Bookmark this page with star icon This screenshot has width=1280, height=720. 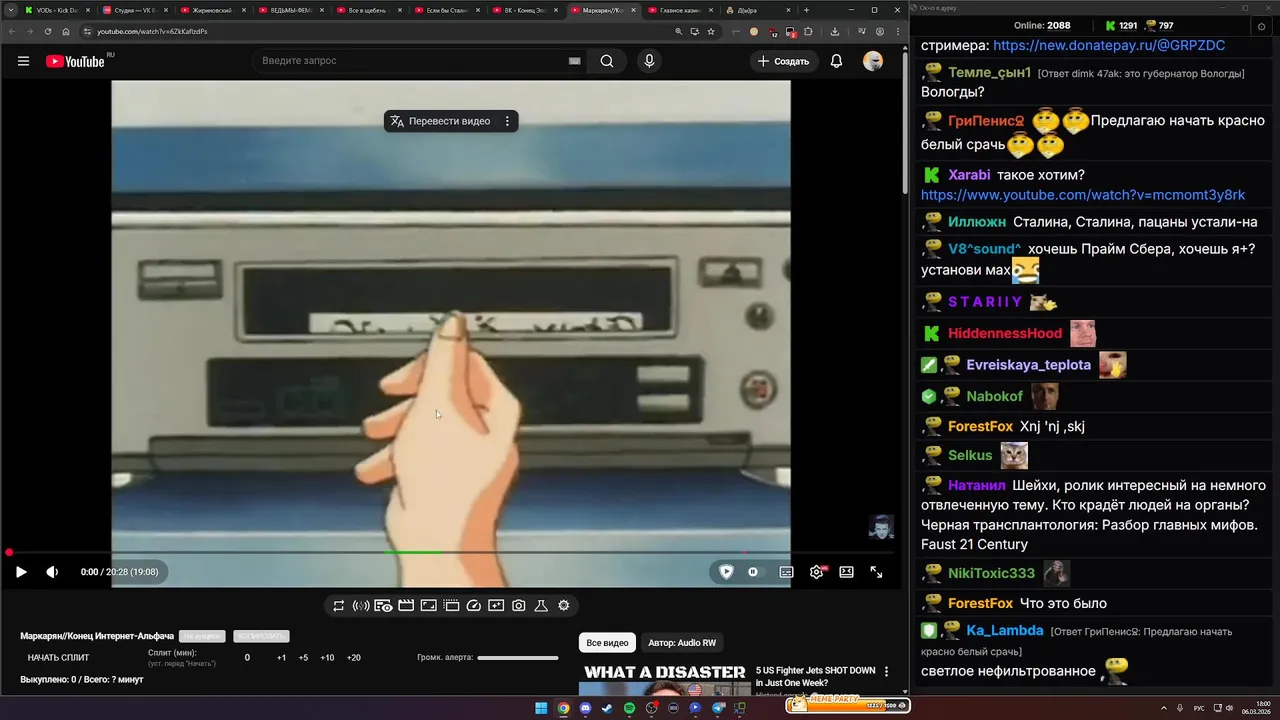[711, 31]
